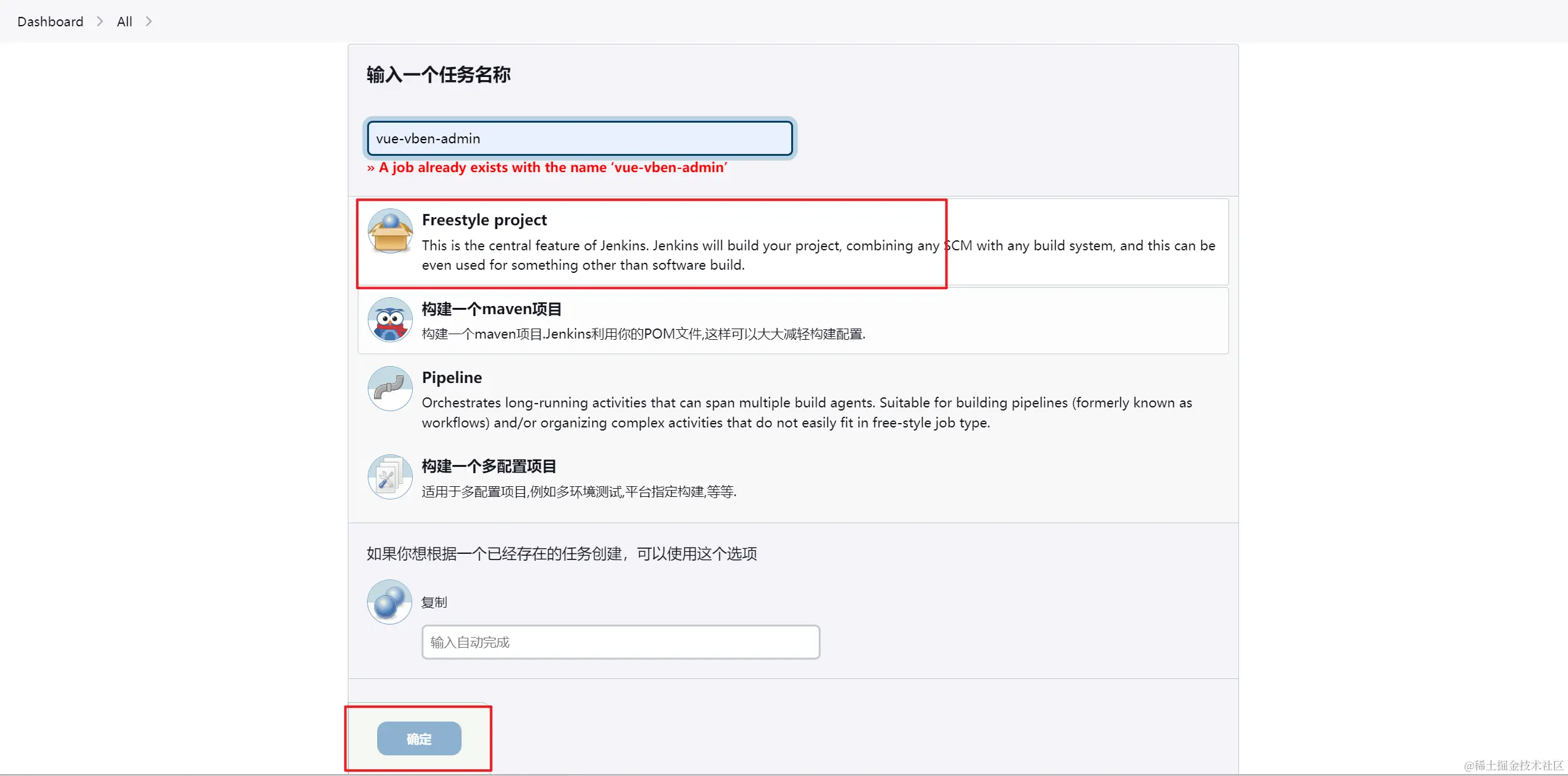Click the job already exists error message
Screen dimensions: 1568x776
(547, 168)
